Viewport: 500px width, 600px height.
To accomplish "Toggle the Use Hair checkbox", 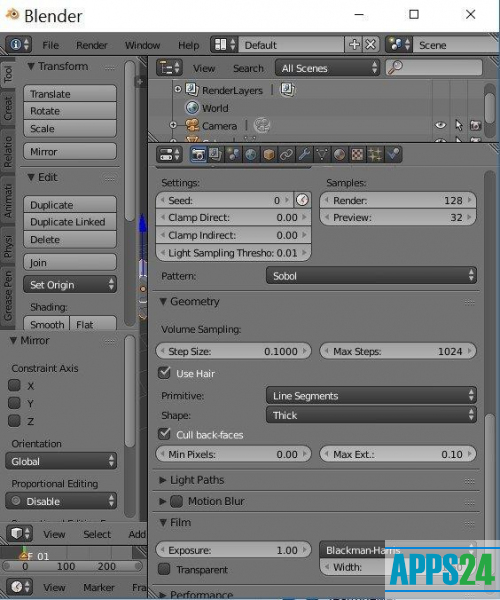I will tap(164, 373).
